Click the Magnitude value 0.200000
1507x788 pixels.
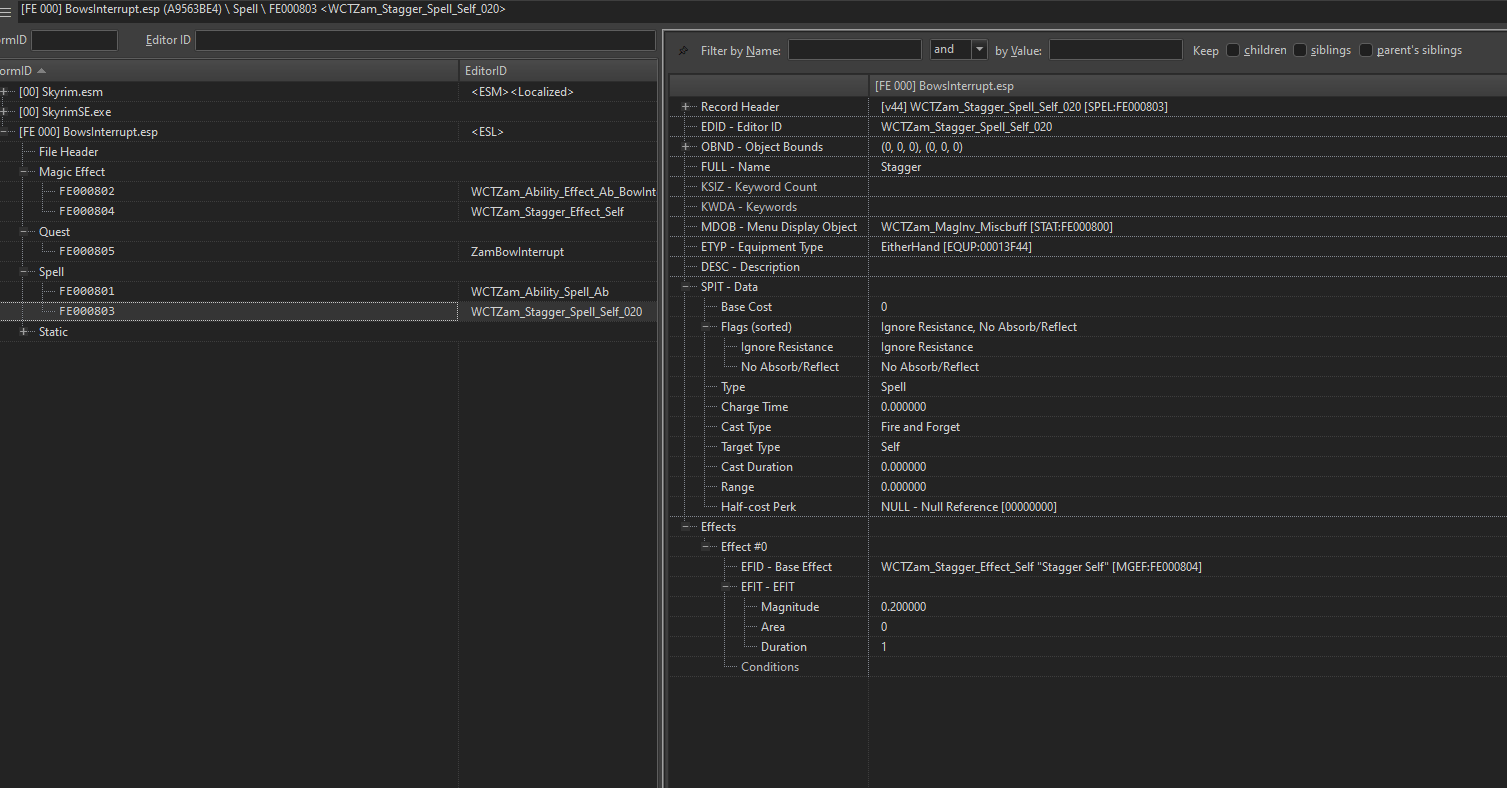904,607
